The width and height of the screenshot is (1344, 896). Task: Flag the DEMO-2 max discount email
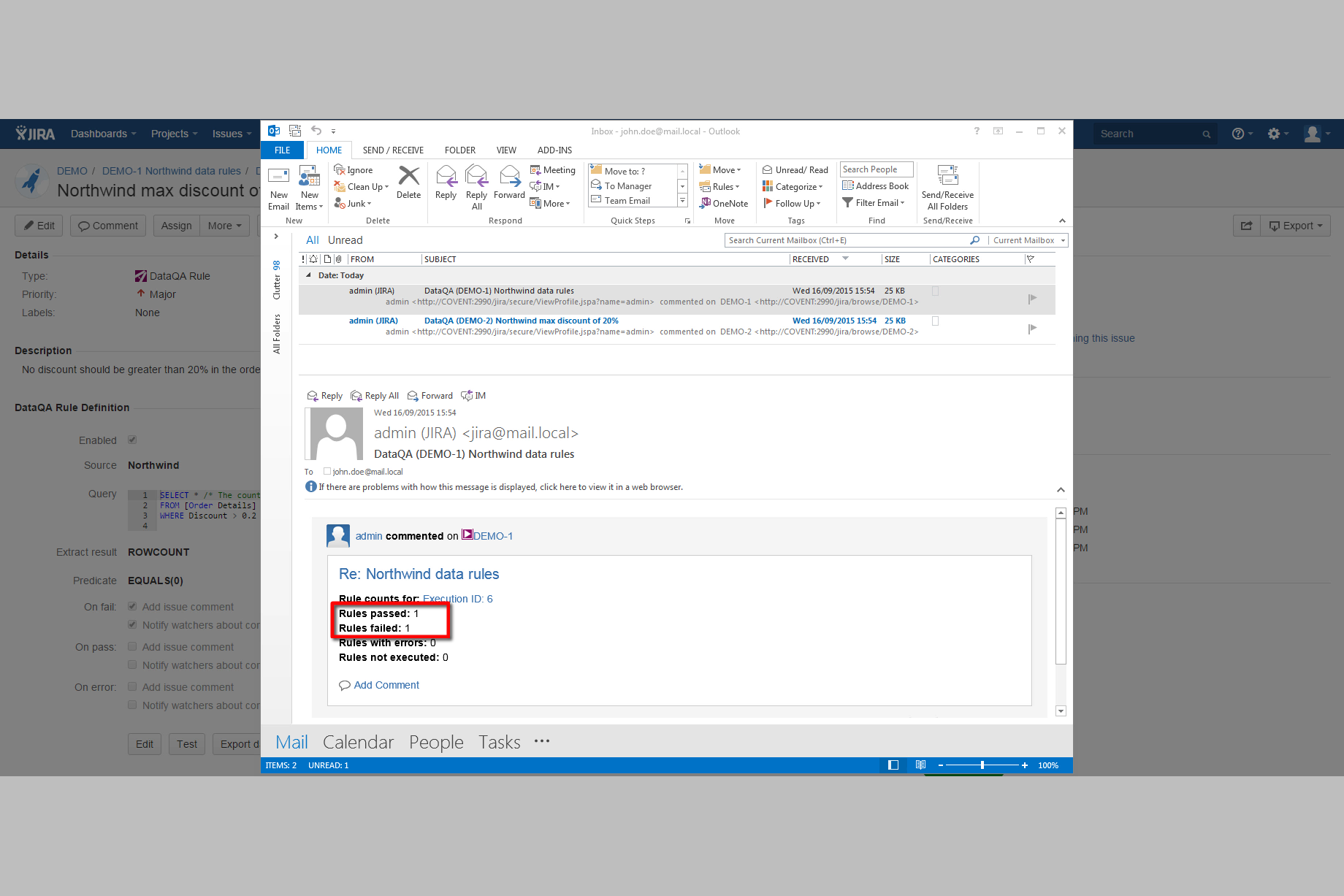[1032, 329]
